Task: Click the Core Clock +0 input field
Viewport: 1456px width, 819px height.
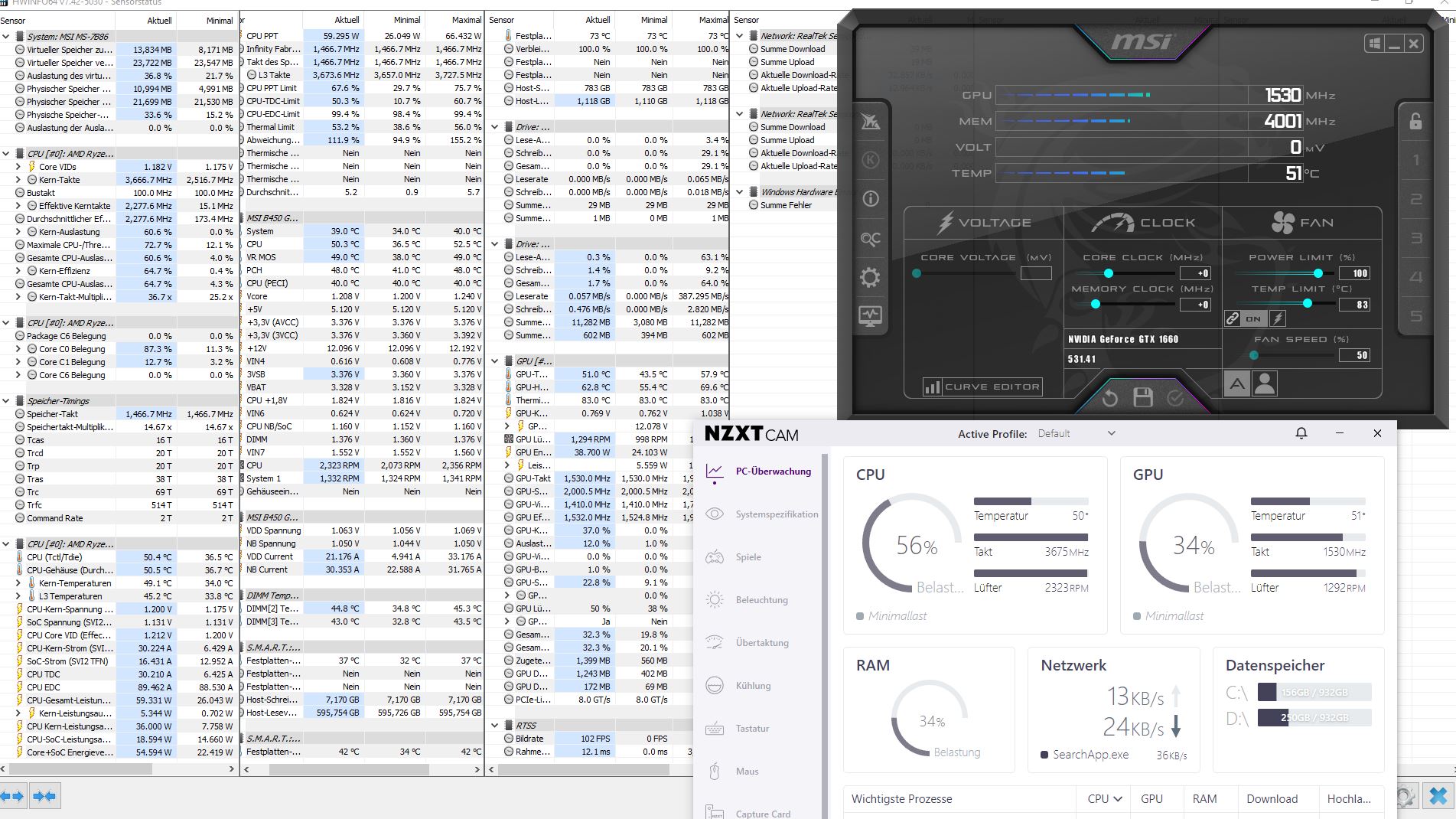Action: (1194, 273)
